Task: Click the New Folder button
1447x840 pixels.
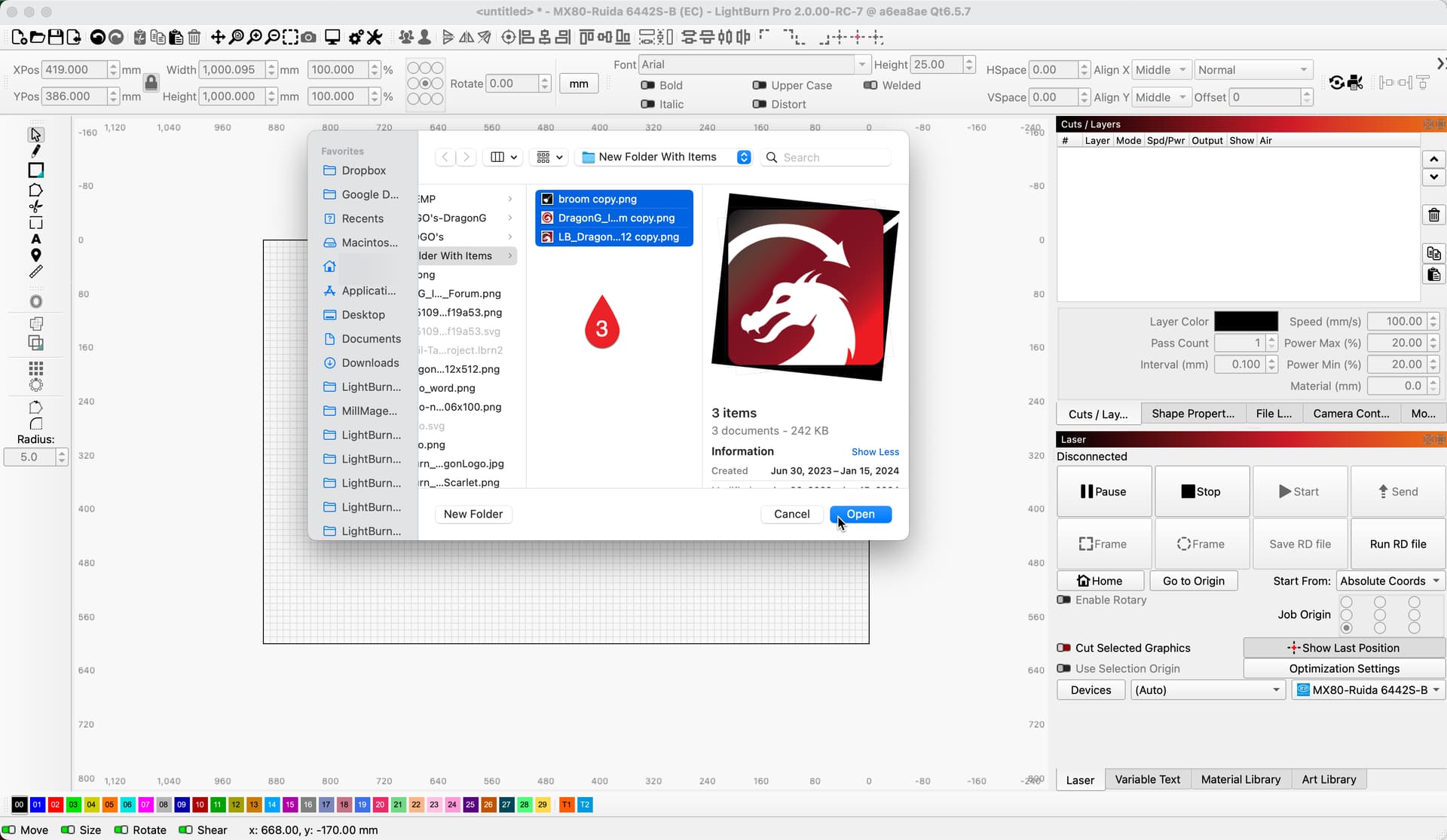Action: [x=473, y=514]
